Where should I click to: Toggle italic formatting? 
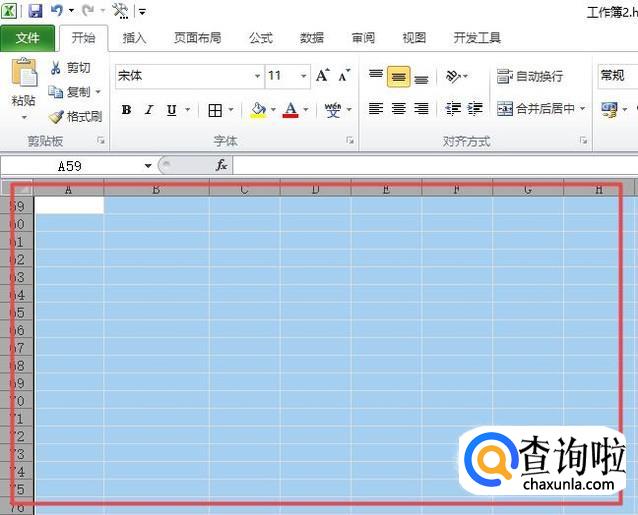pos(149,110)
